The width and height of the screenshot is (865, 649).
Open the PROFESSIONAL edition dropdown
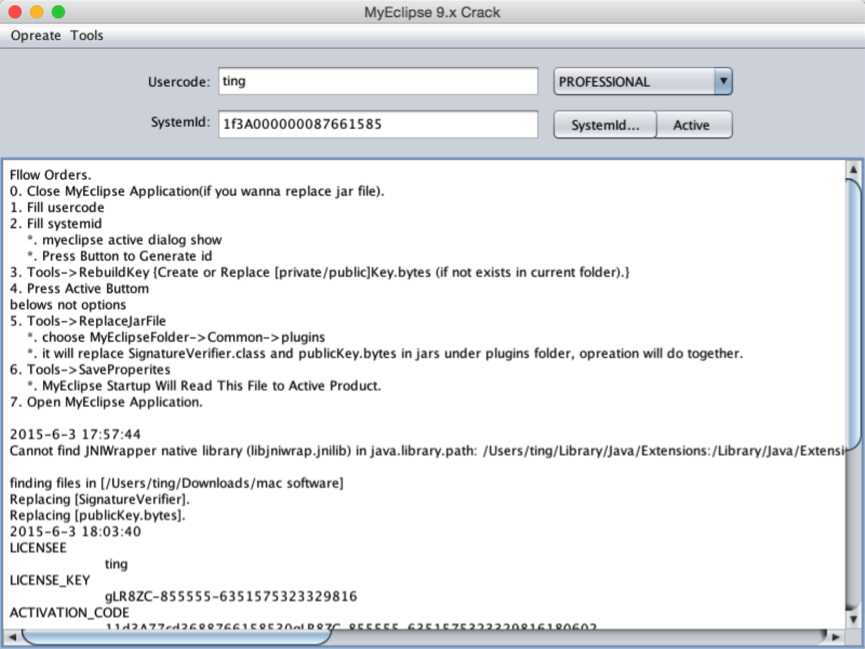click(x=643, y=82)
